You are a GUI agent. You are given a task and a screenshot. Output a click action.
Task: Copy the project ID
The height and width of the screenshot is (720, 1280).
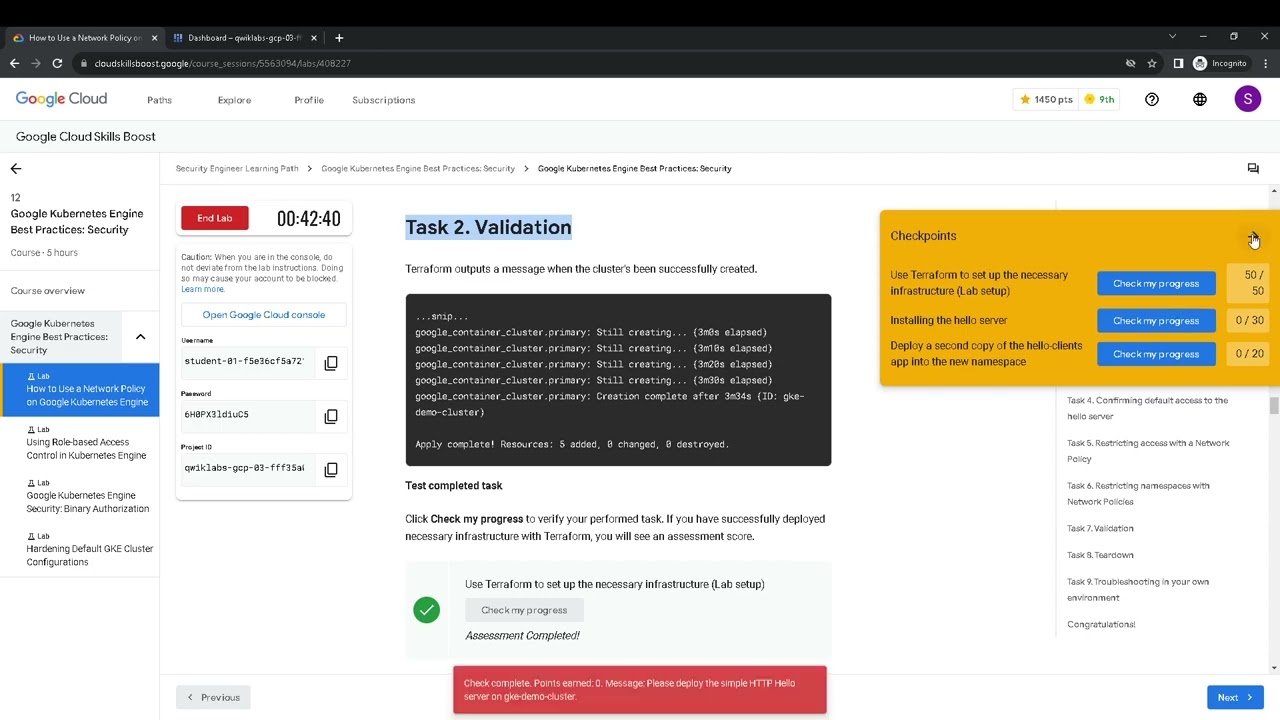click(331, 469)
